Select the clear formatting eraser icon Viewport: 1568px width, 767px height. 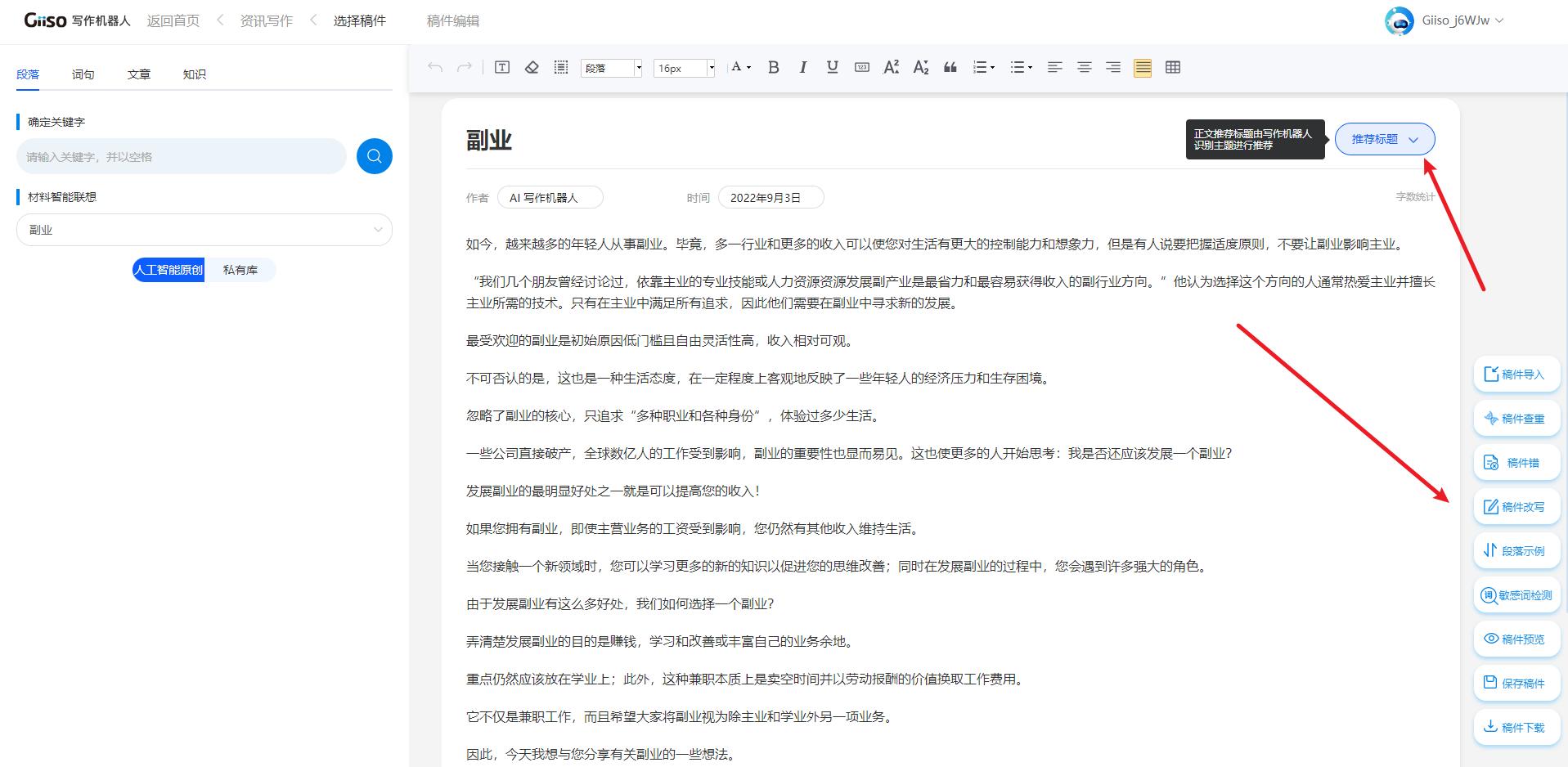531,67
